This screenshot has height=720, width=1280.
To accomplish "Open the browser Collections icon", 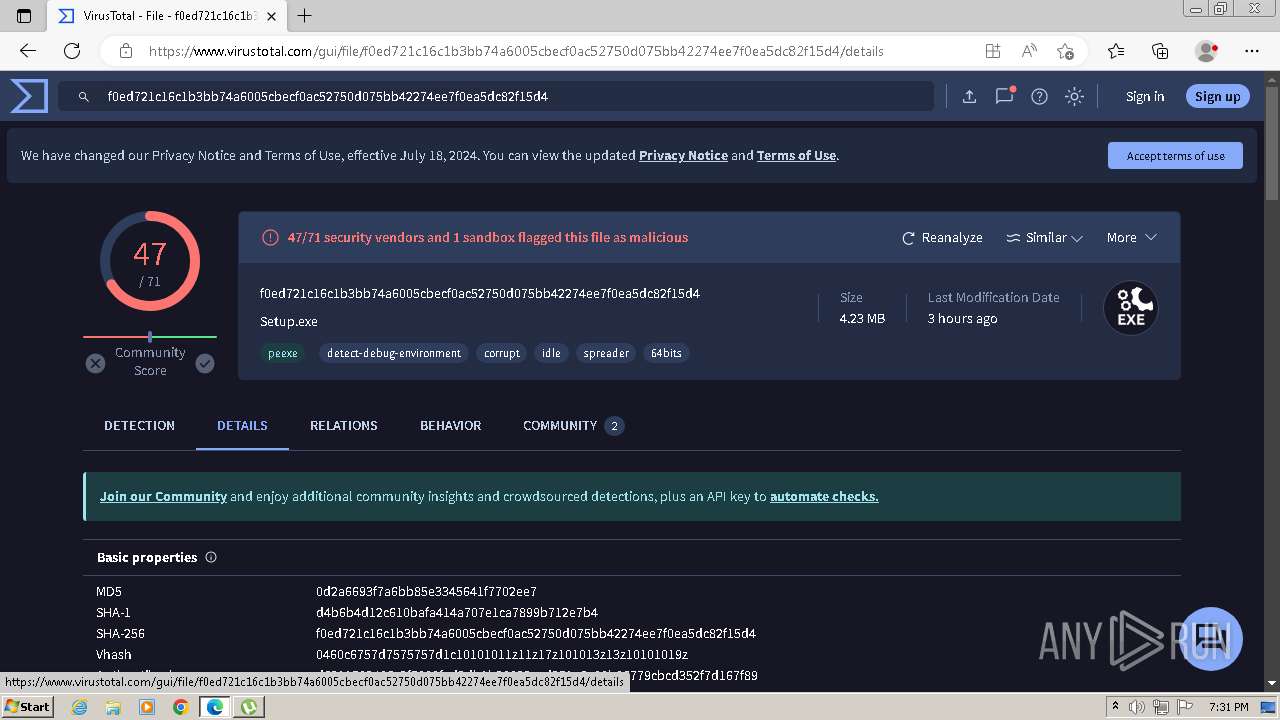I will pyautogui.click(x=1160, y=51).
